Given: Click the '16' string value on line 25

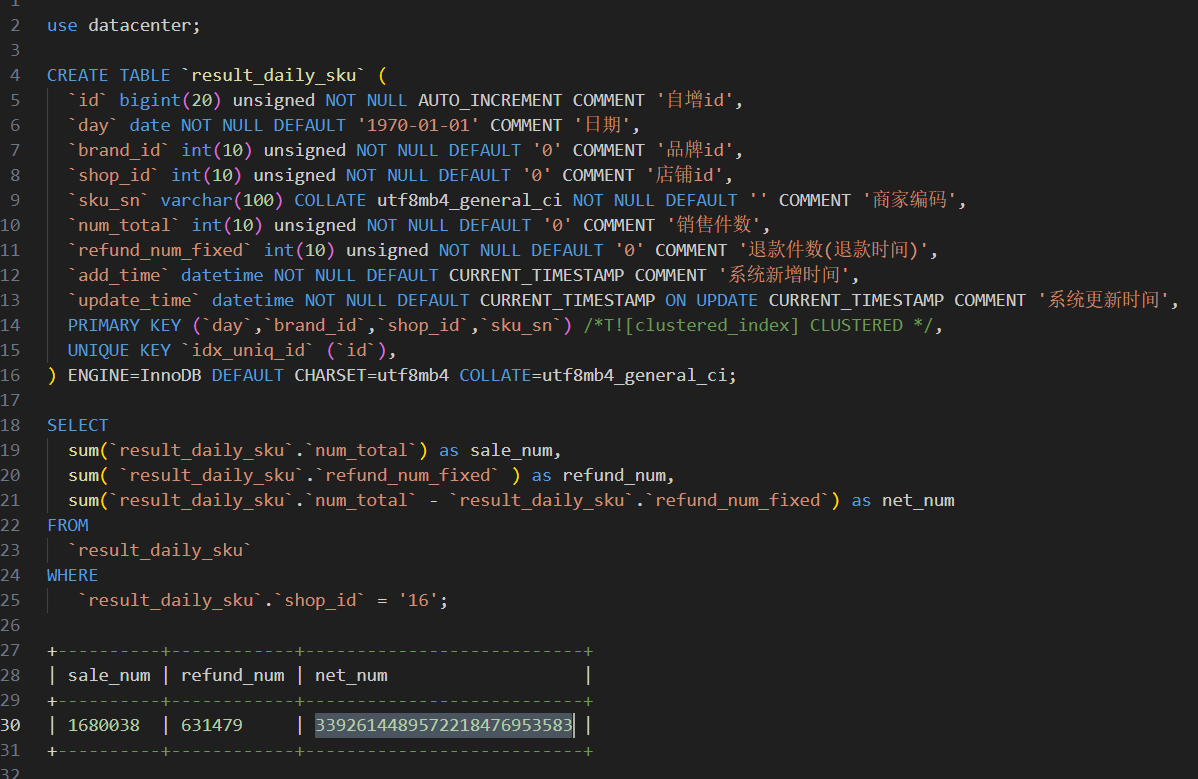Looking at the screenshot, I should tap(418, 600).
